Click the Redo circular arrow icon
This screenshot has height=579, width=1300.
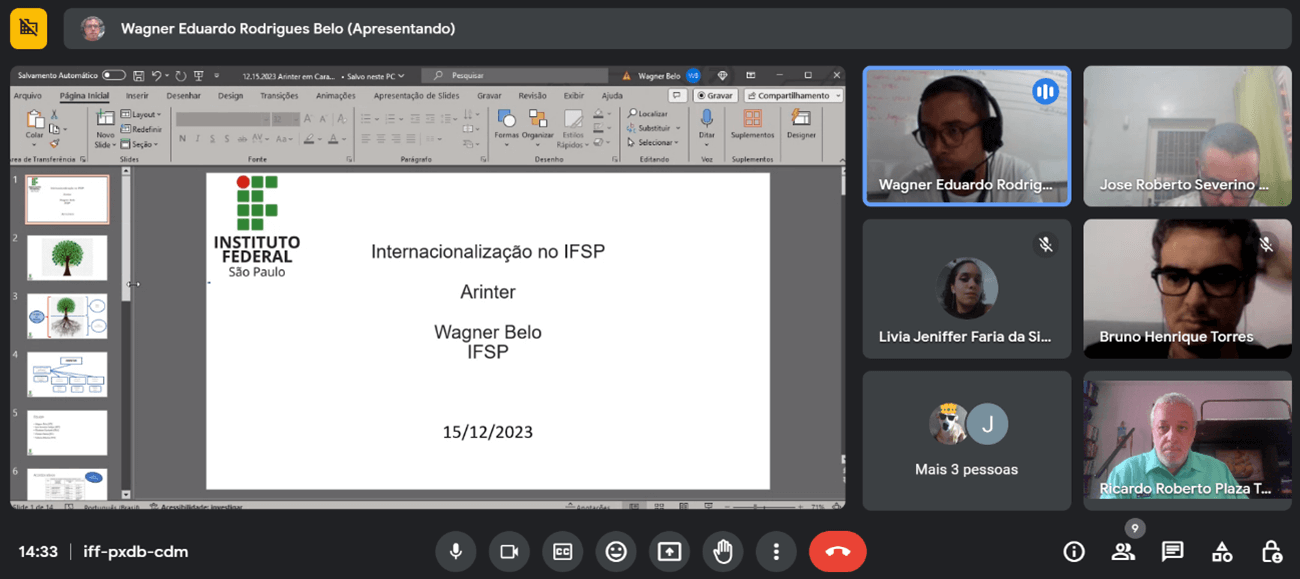tap(181, 75)
